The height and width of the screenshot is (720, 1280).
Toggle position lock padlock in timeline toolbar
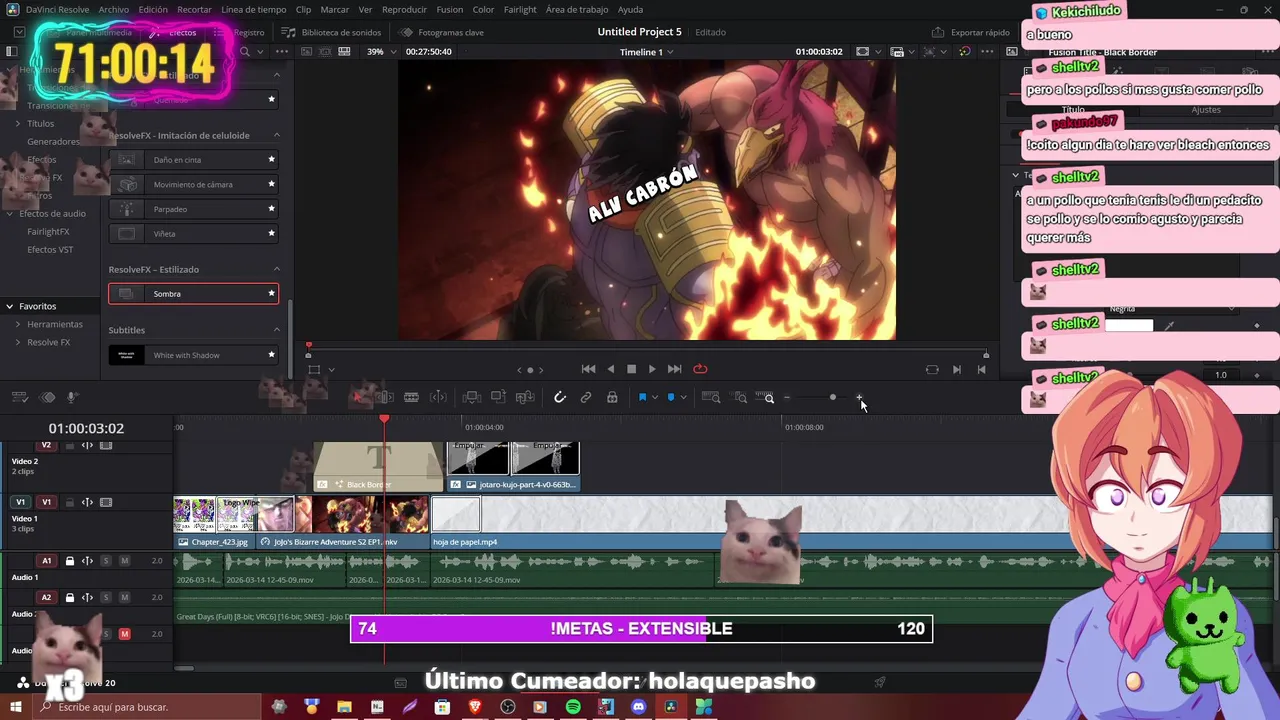[612, 397]
